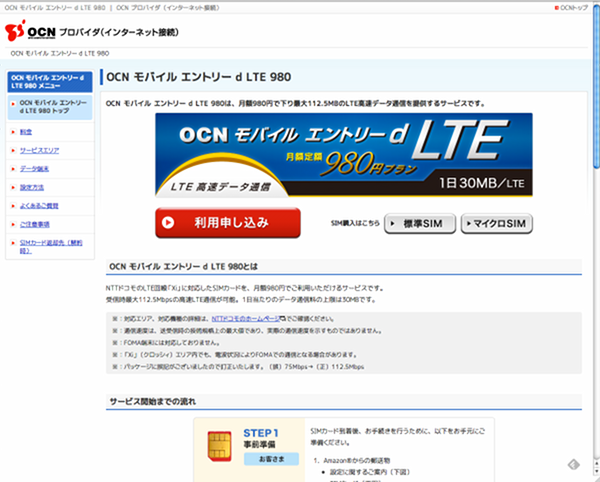The image size is (600, 482).
Task: Click the STEP 1 heading text
Action: point(261,433)
